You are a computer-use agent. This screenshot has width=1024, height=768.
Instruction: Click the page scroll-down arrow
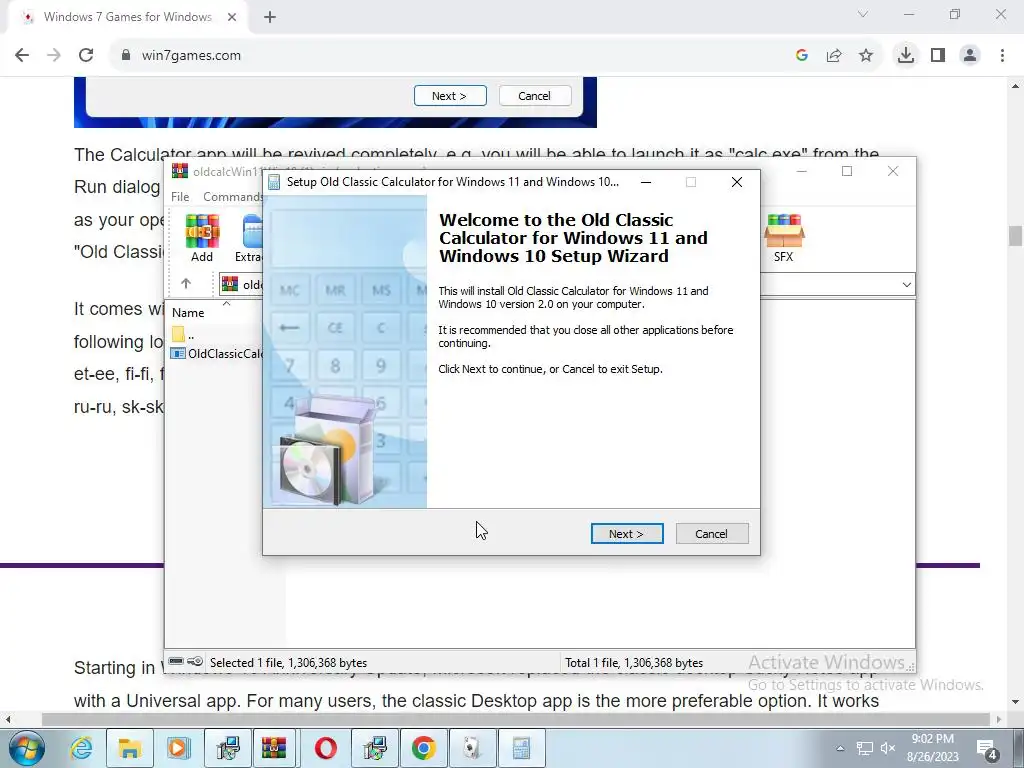point(1015,702)
